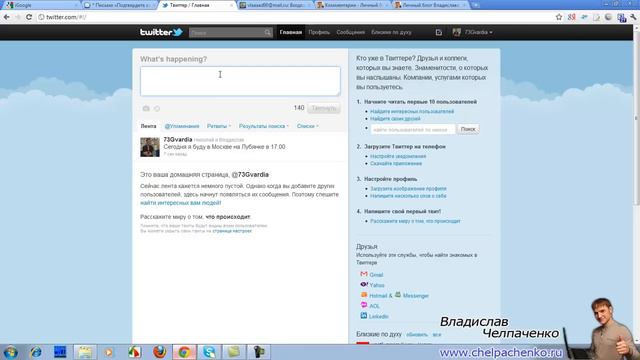Launch Internet Explorer from taskbar

(x=36, y=352)
